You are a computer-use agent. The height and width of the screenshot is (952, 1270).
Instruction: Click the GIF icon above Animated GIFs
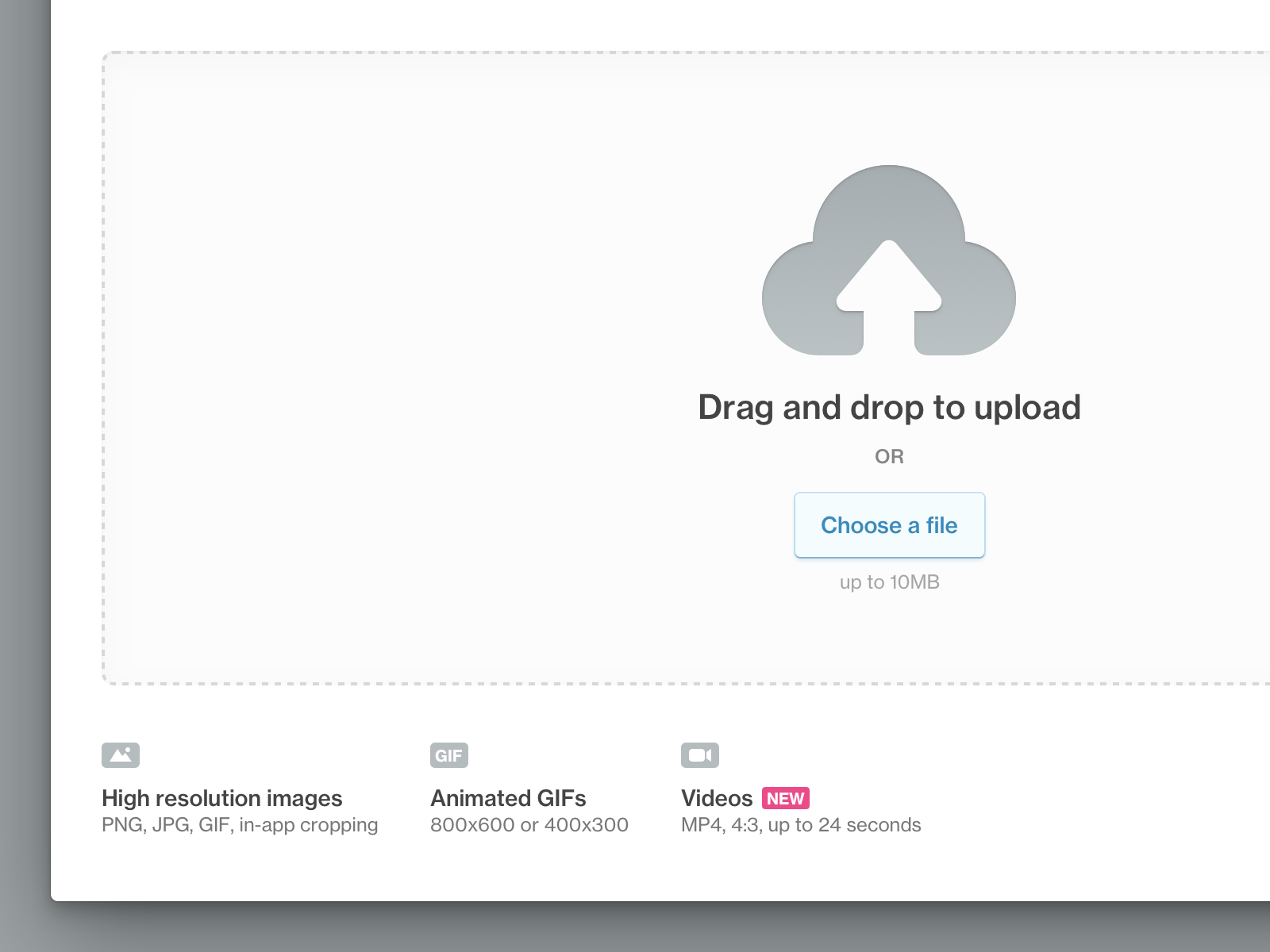coord(449,754)
